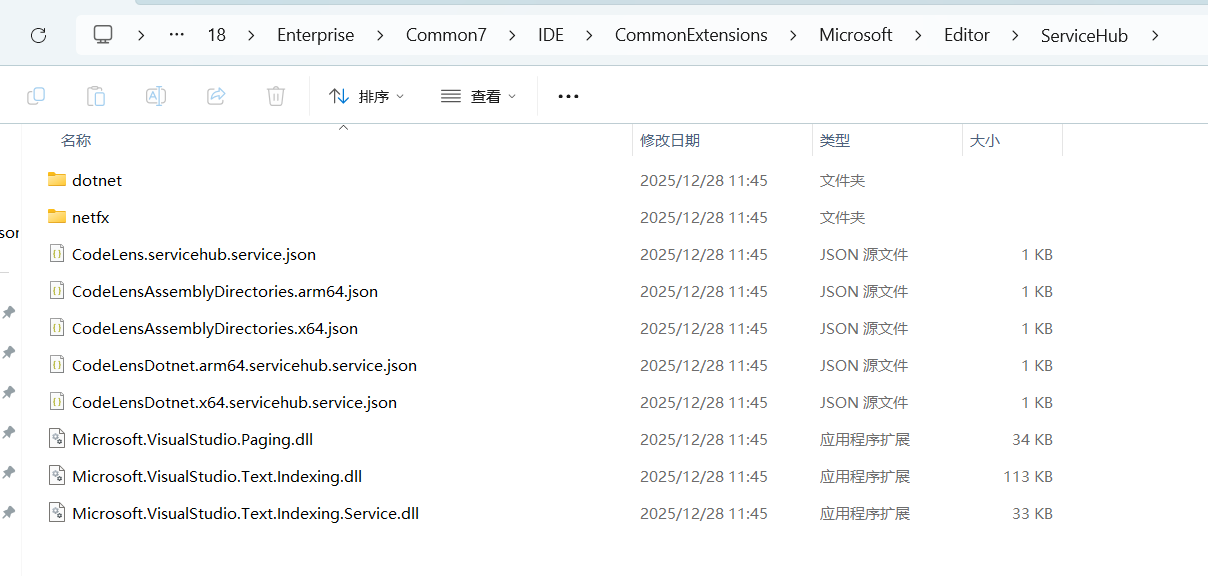Image resolution: width=1208 pixels, height=576 pixels.
Task: Click the paste icon in toolbar
Action: click(96, 96)
